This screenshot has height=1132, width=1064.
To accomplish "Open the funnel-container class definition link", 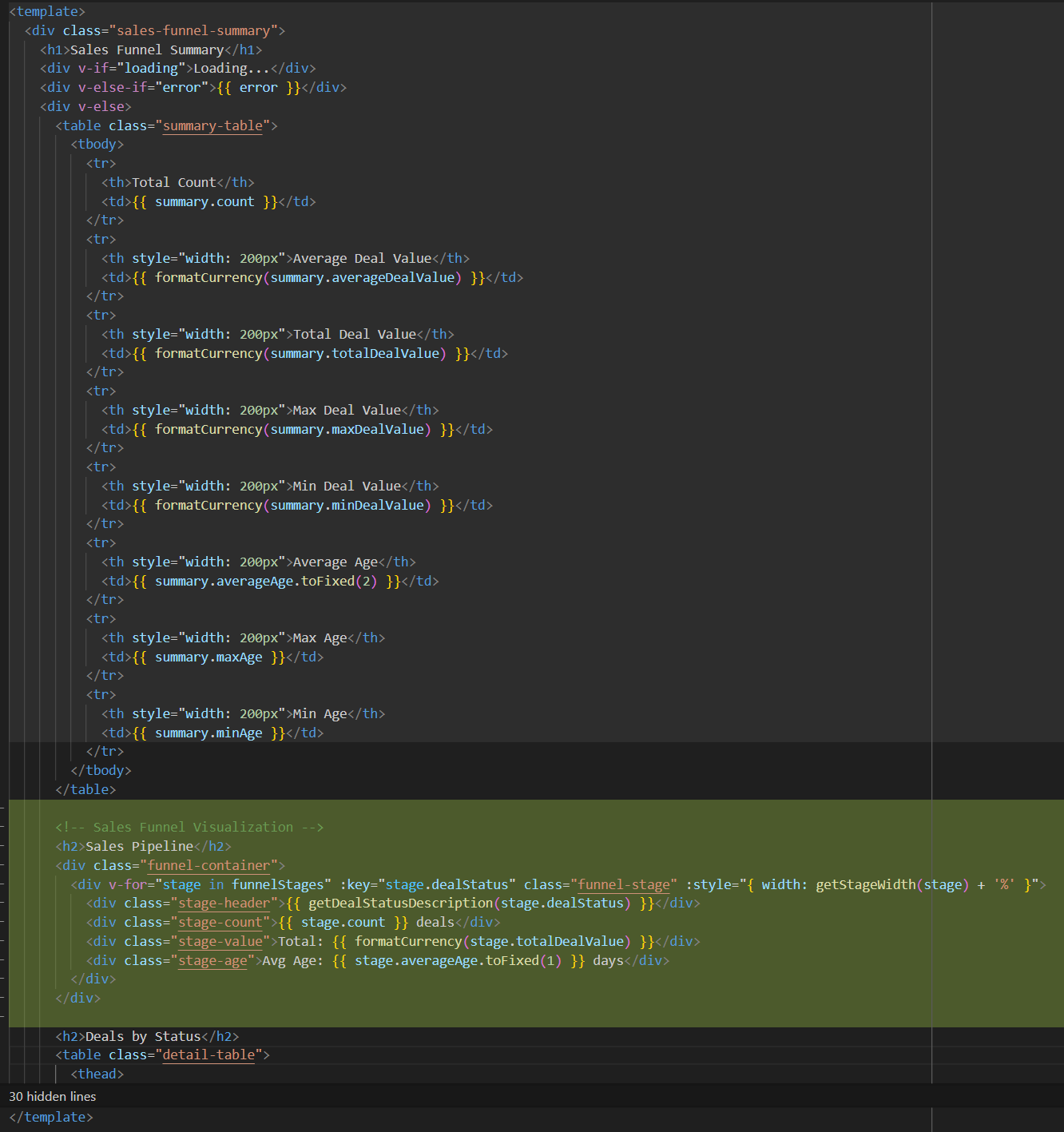I will 208,865.
